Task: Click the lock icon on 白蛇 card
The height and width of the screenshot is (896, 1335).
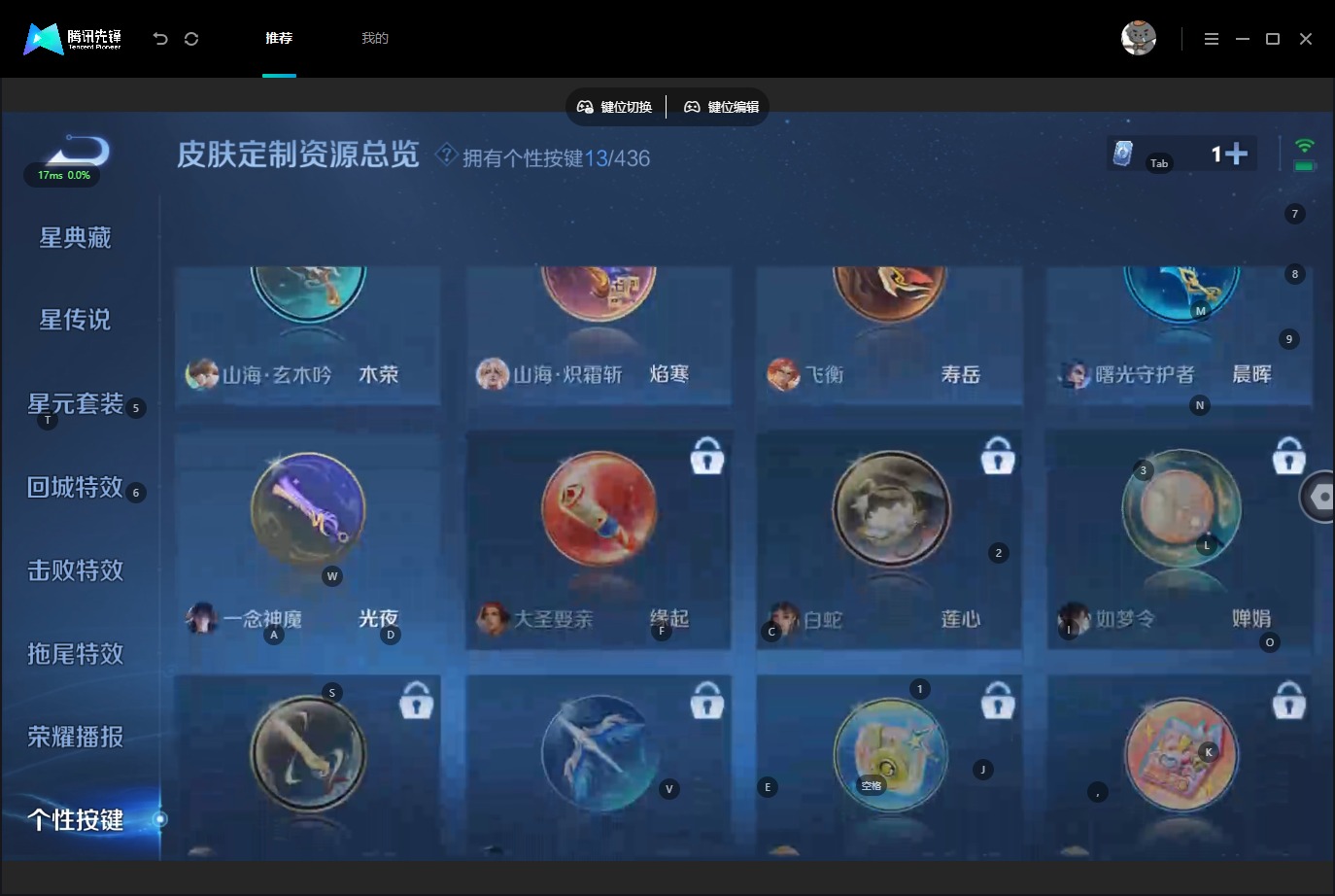Action: [x=998, y=455]
